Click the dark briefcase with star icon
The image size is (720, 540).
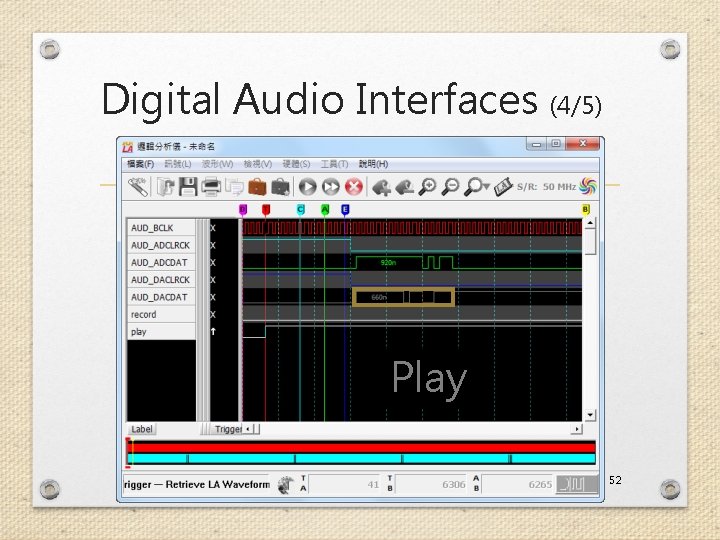click(x=281, y=187)
